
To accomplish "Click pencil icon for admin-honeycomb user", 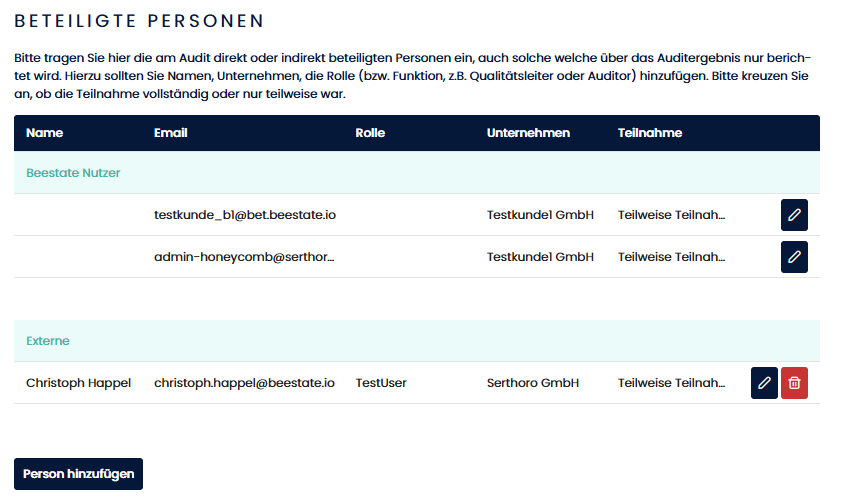I will (794, 257).
